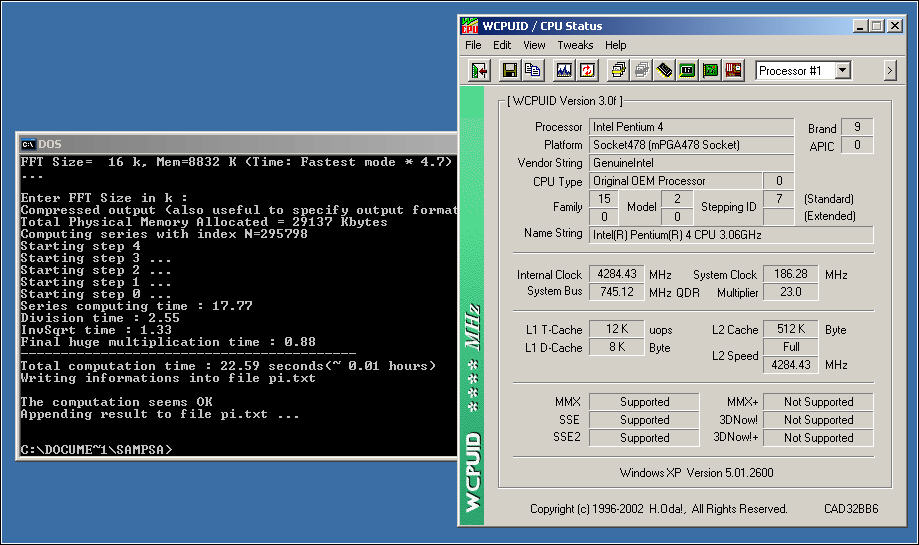
Task: Click the floppy disk save icon
Action: point(509,70)
